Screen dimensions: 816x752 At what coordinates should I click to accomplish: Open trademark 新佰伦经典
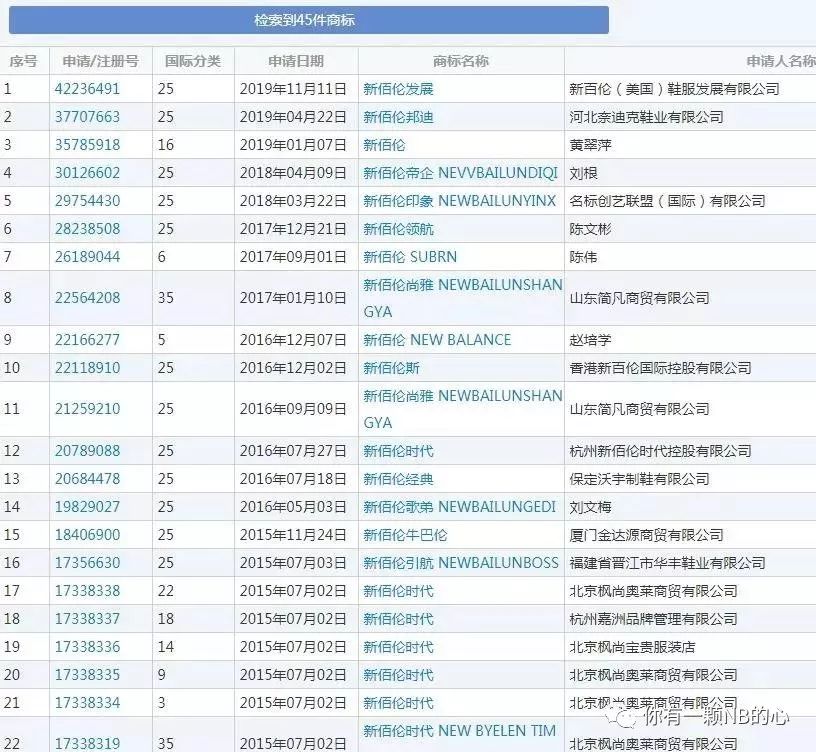pyautogui.click(x=398, y=479)
